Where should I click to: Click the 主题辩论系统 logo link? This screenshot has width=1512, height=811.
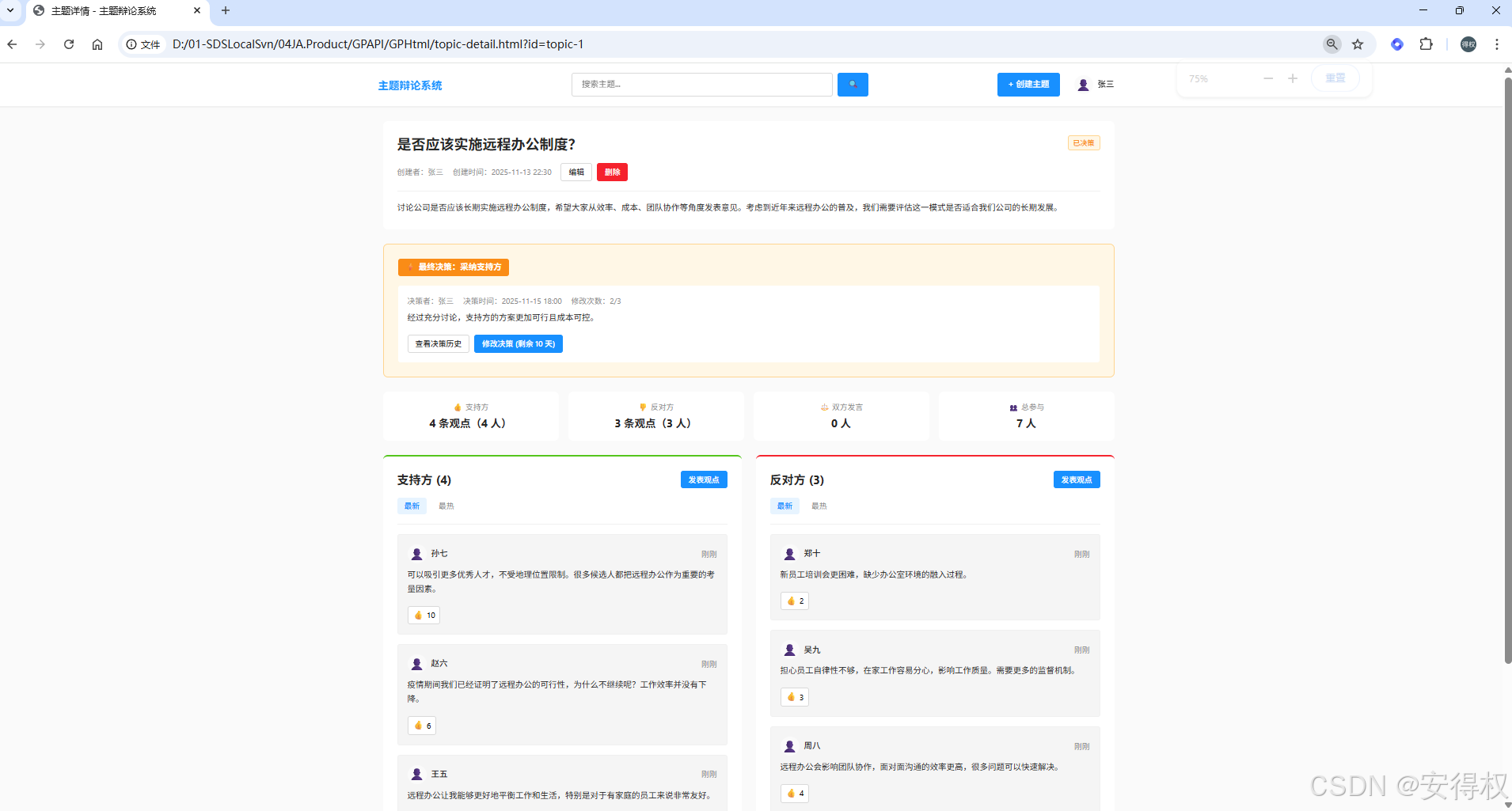[x=409, y=85]
